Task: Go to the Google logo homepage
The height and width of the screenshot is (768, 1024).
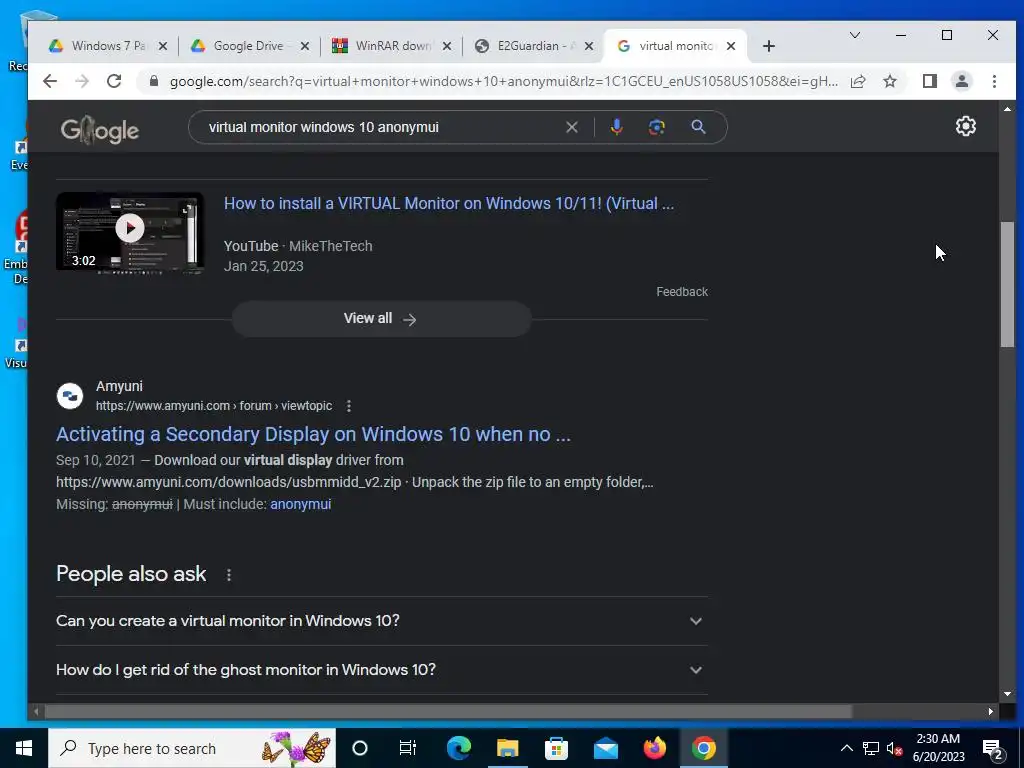Action: 100,130
